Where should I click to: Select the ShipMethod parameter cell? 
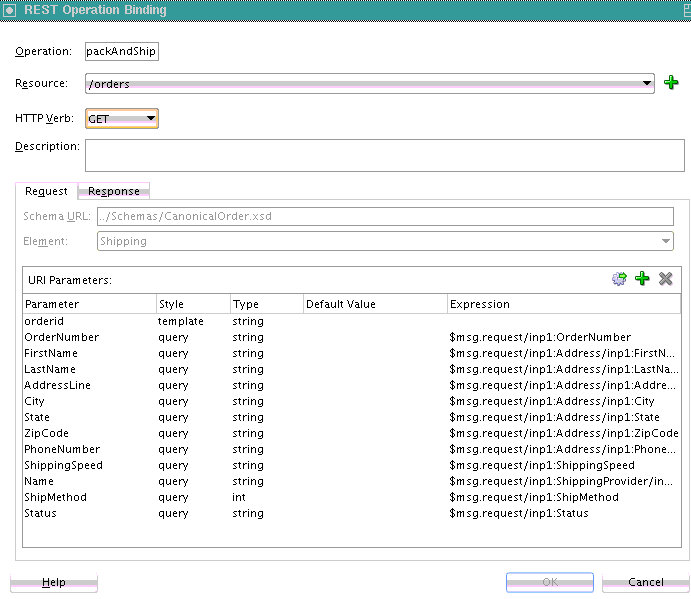[90, 497]
